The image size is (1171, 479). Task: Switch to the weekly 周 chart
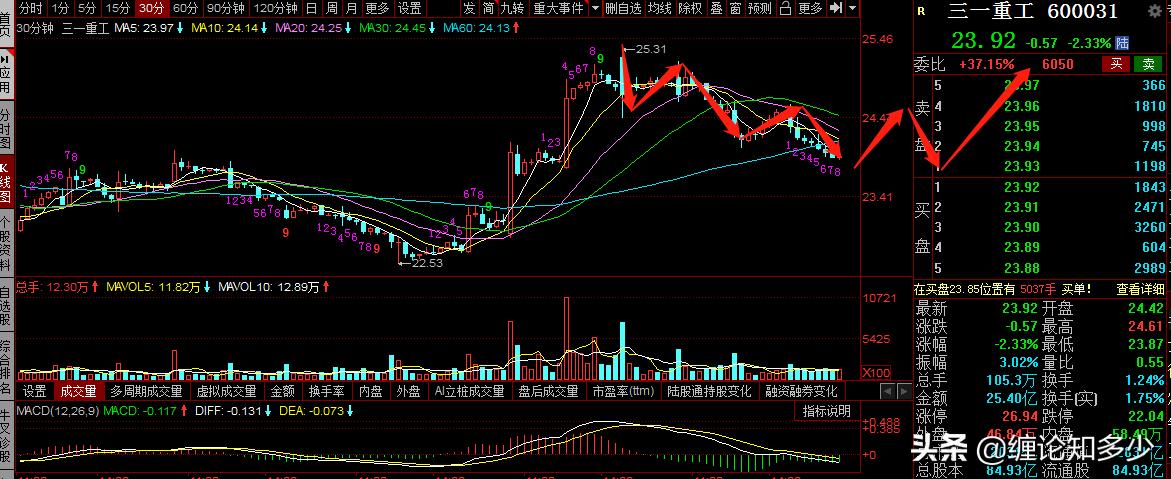click(332, 9)
